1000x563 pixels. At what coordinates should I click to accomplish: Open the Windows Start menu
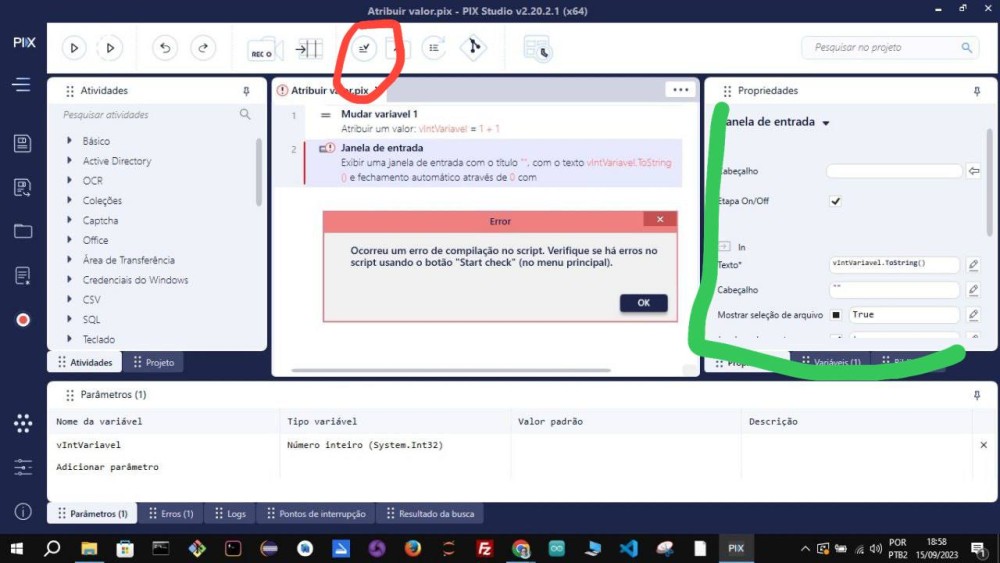pyautogui.click(x=17, y=548)
